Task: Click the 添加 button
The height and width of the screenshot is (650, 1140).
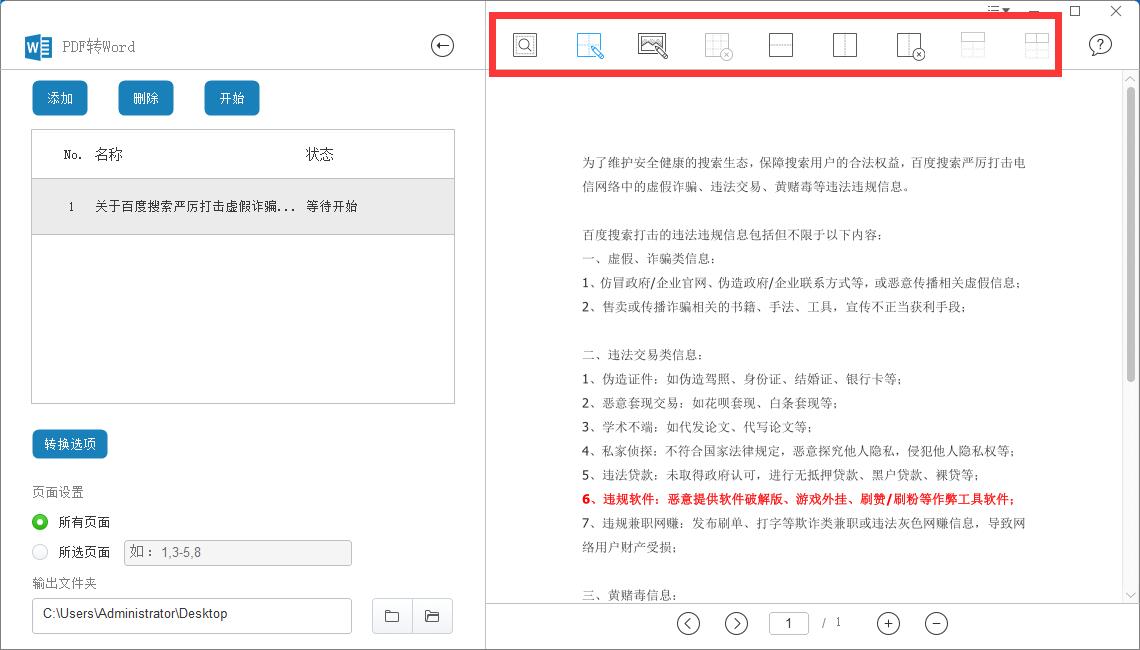Action: click(x=60, y=98)
